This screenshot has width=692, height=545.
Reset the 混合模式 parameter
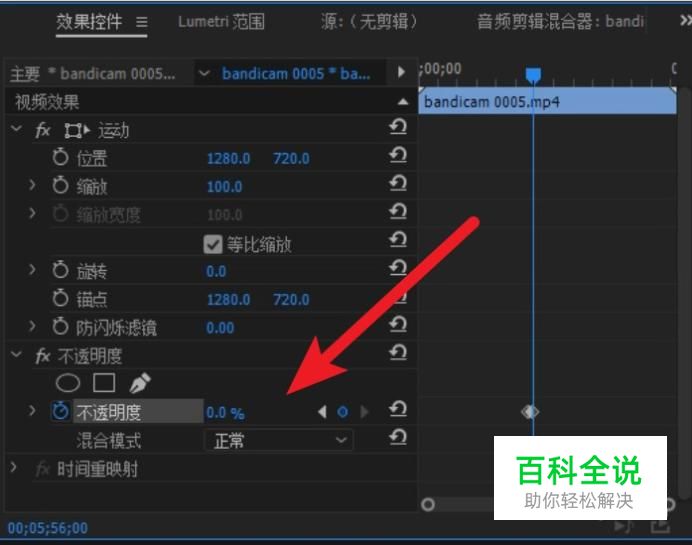(398, 438)
